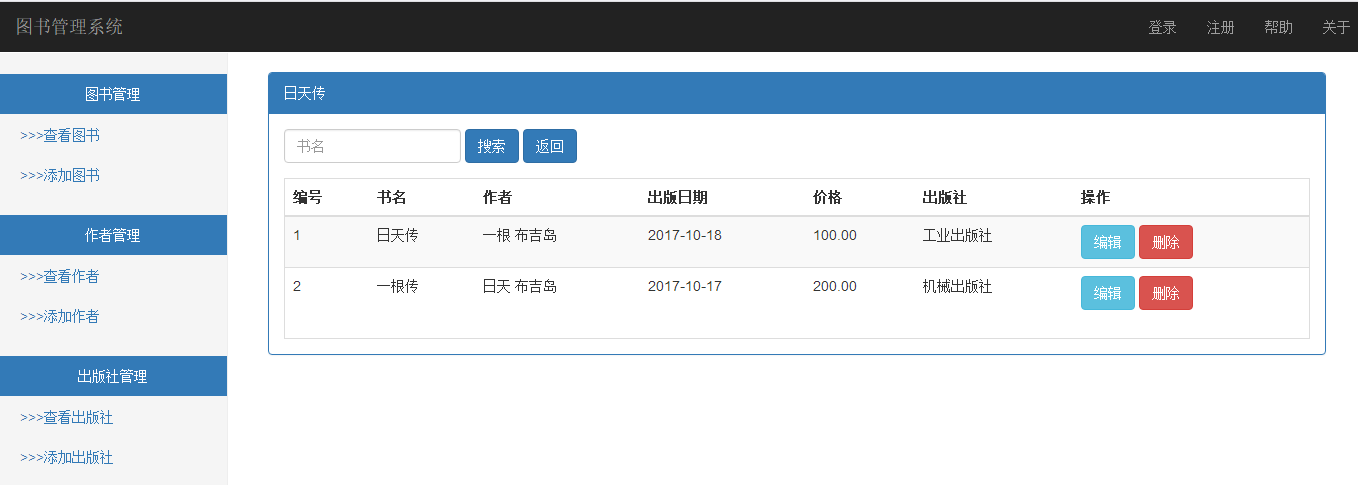Click the 书名 column header
This screenshot has height=485, width=1358.
pyautogui.click(x=392, y=197)
